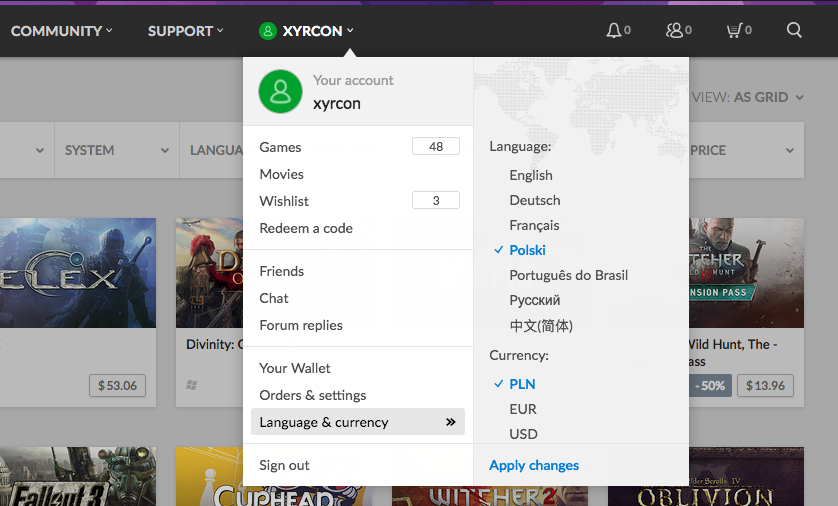
Task: Select Language & currency menu item
Action: 358,422
